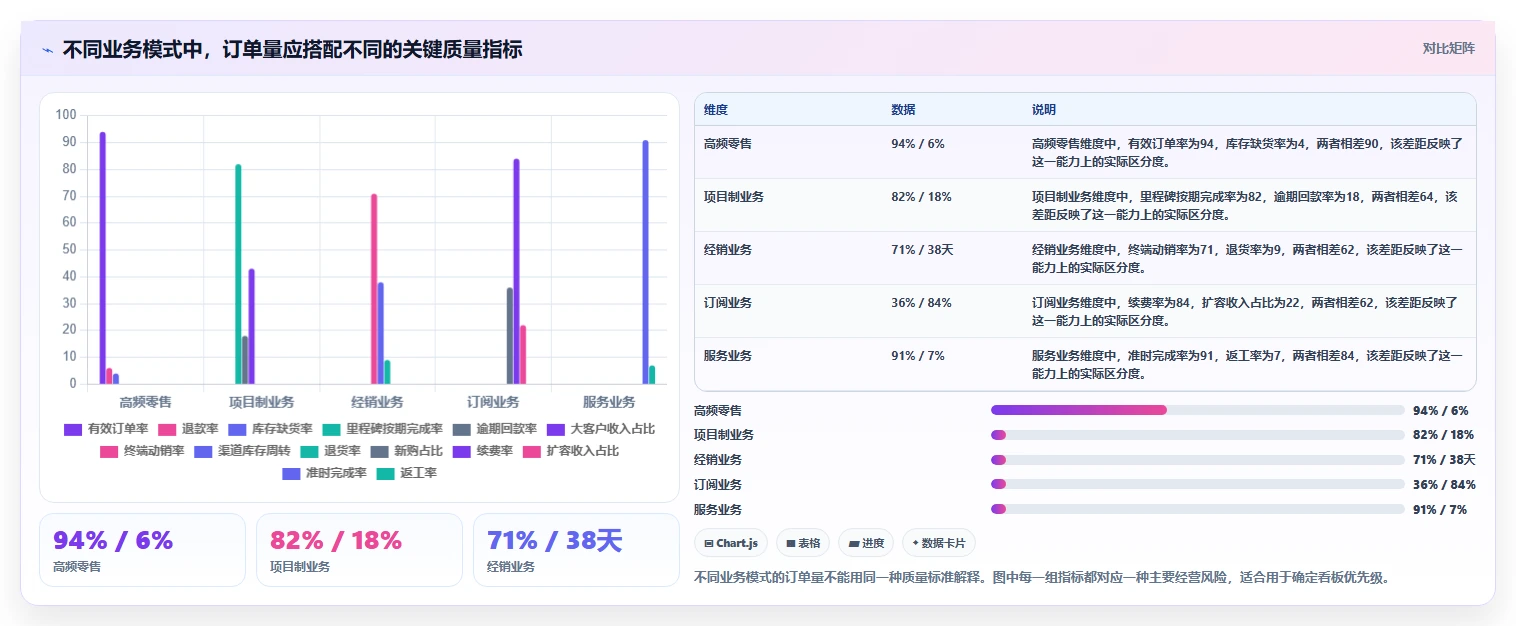Click the 订阅业务 progress bar
Viewport: 1516px width, 626px height.
point(1198,484)
